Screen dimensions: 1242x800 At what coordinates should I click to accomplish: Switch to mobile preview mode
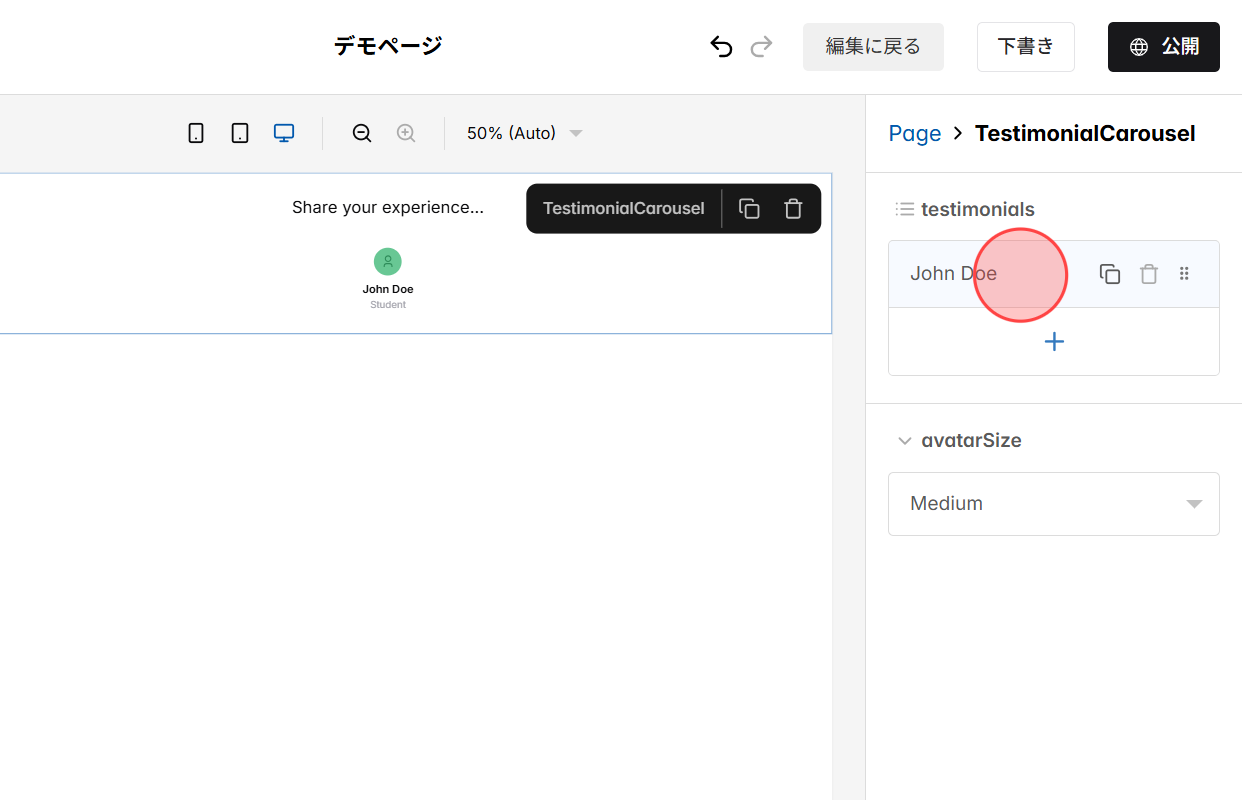(x=196, y=132)
